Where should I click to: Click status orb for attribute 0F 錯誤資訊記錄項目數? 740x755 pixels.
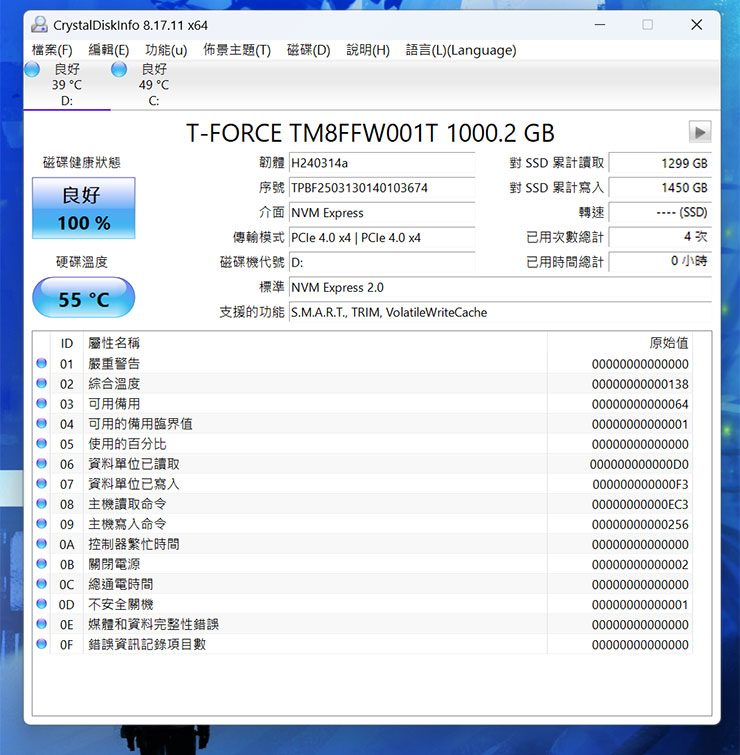click(x=42, y=644)
